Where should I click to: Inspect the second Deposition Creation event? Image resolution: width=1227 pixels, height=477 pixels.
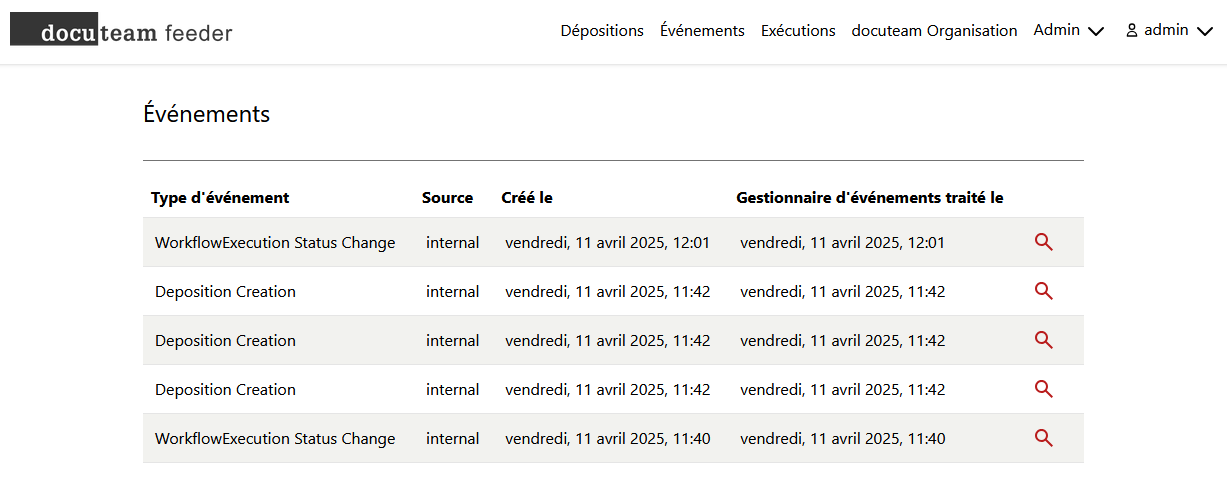coord(1043,340)
